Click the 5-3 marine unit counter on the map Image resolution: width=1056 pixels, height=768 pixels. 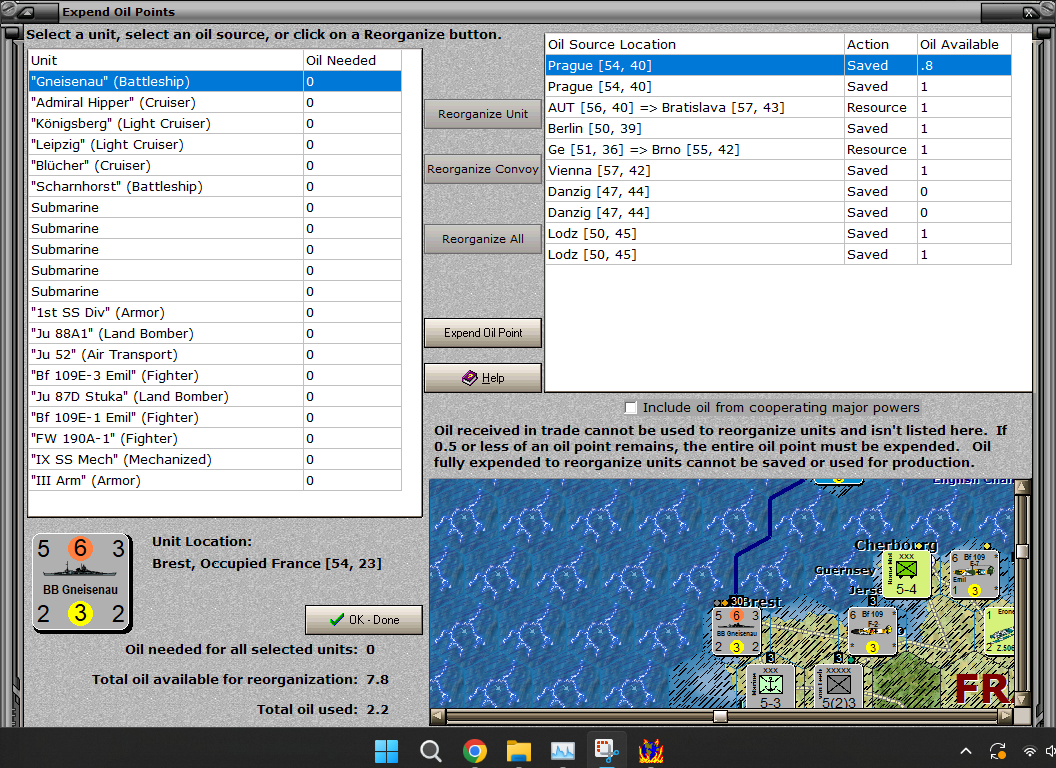point(770,686)
